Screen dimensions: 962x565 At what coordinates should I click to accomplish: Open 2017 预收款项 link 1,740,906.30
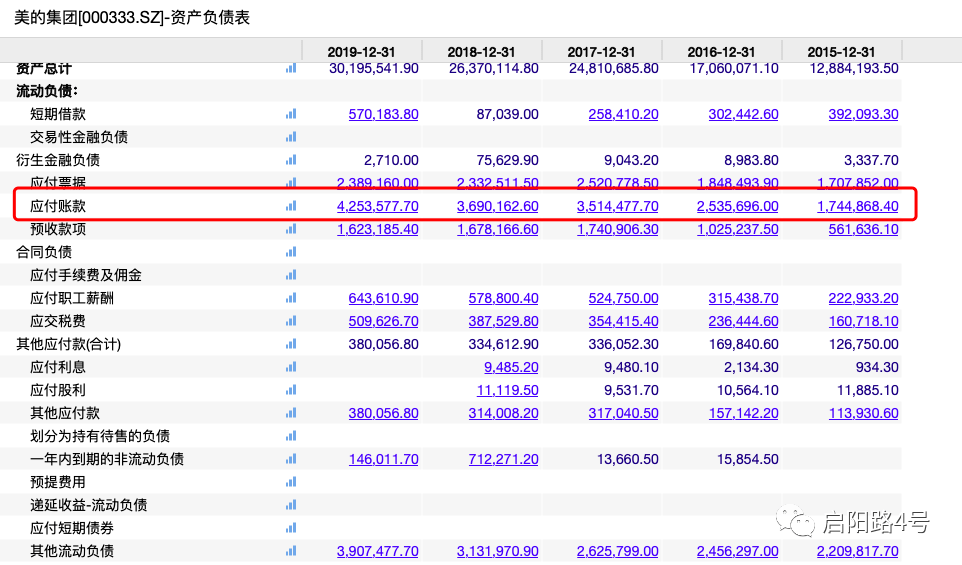(x=617, y=229)
